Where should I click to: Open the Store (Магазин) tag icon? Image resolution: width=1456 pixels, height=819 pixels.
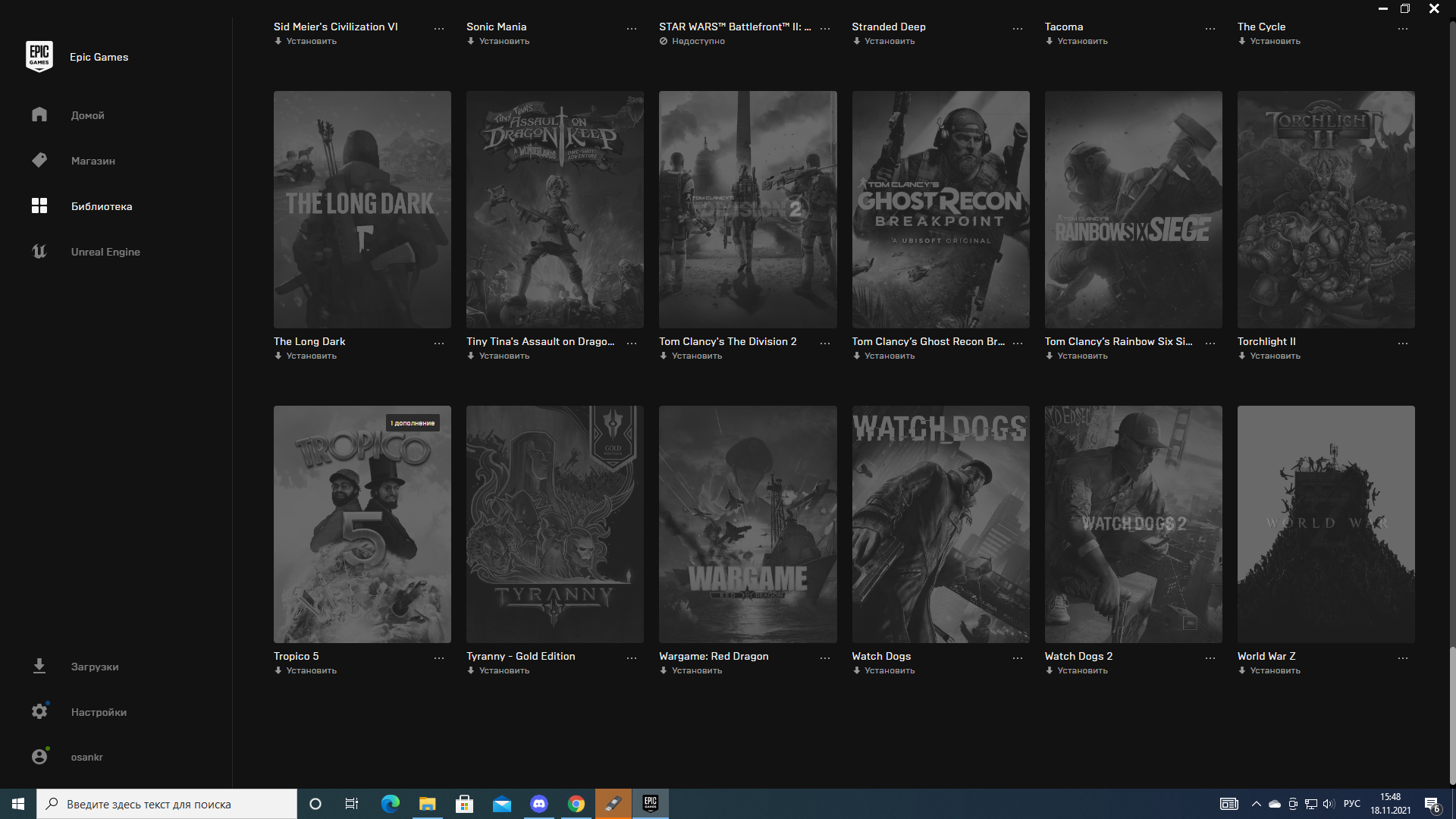coord(39,160)
